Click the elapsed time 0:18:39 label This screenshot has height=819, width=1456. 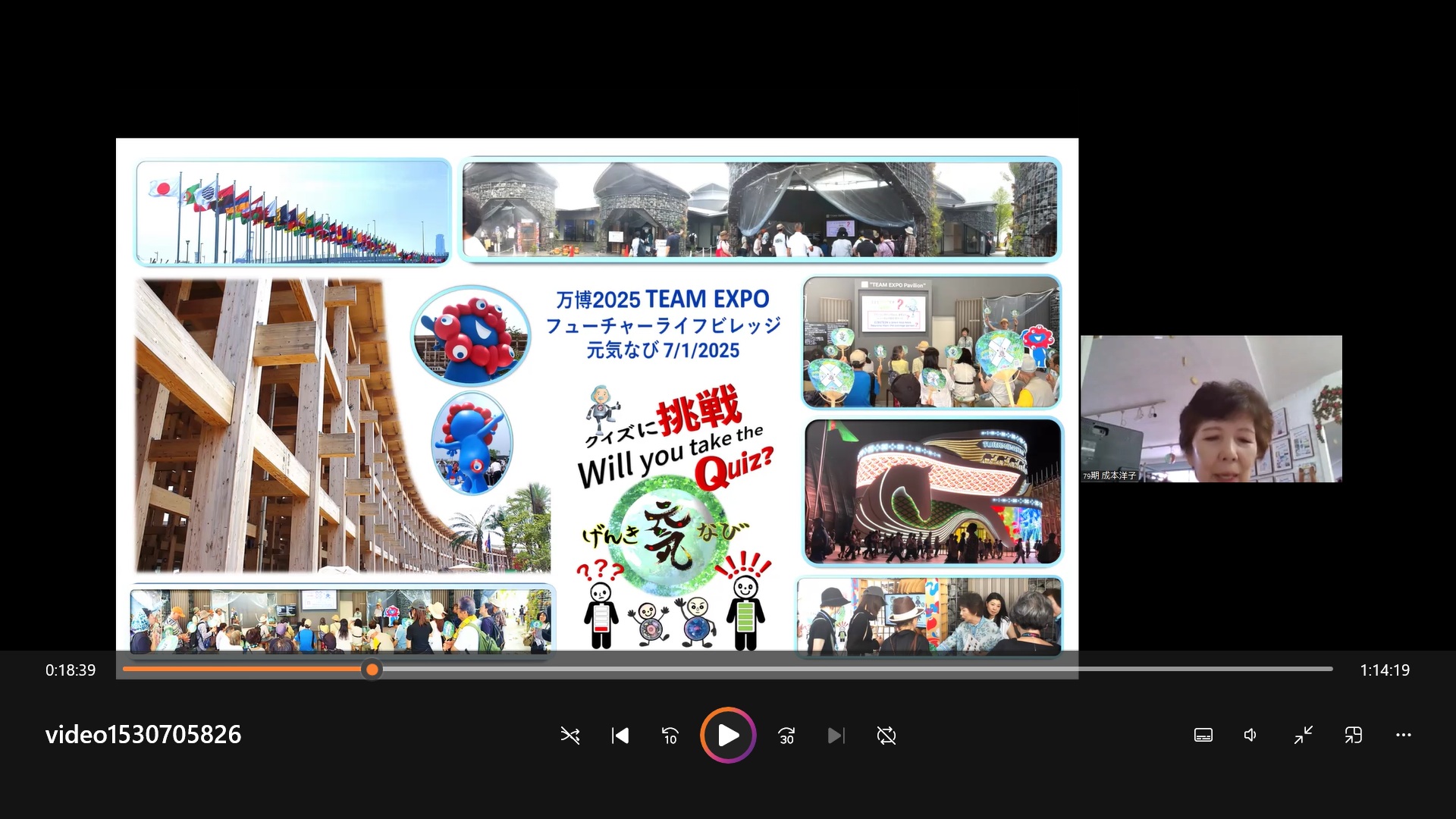71,670
